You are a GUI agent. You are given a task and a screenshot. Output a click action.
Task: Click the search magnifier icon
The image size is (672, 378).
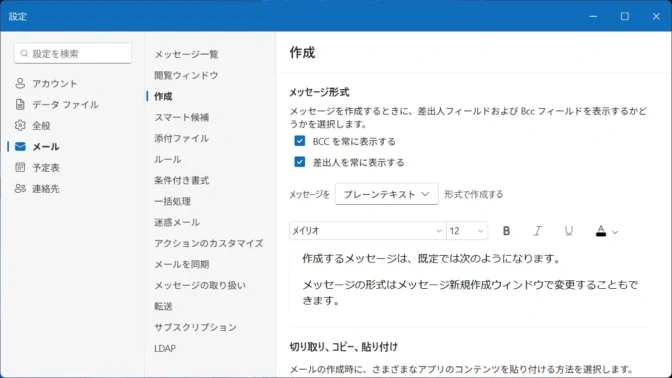24,53
